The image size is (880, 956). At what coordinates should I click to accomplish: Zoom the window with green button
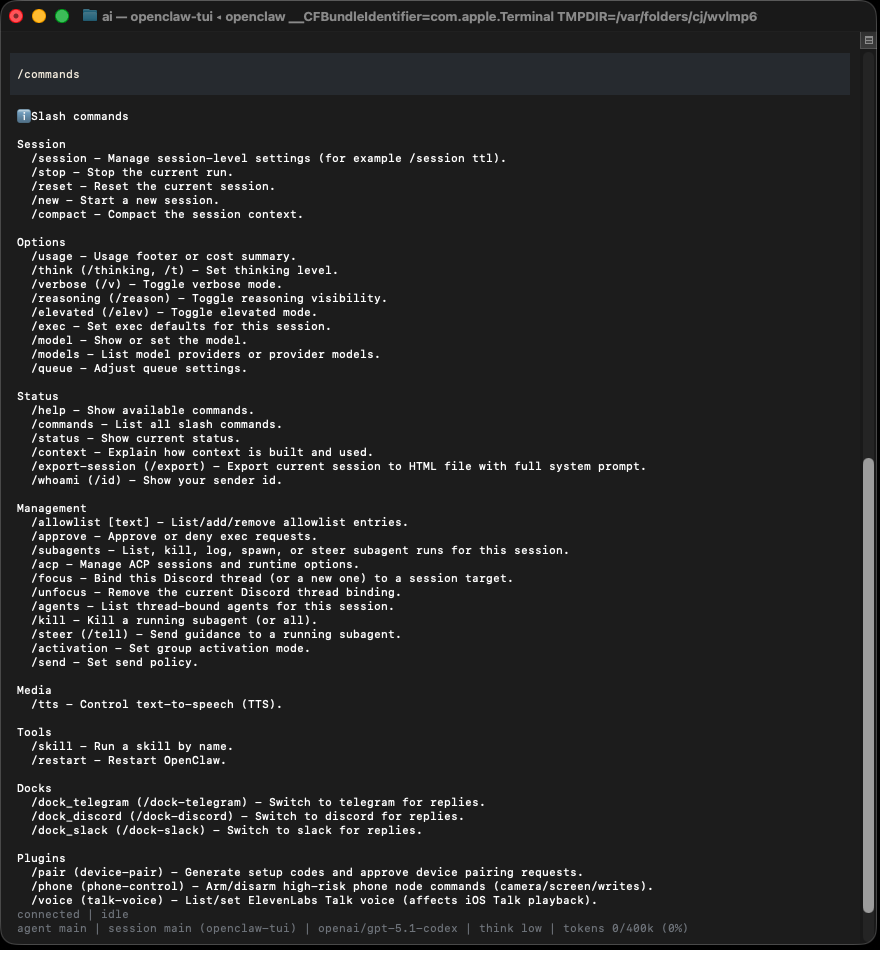coord(62,16)
